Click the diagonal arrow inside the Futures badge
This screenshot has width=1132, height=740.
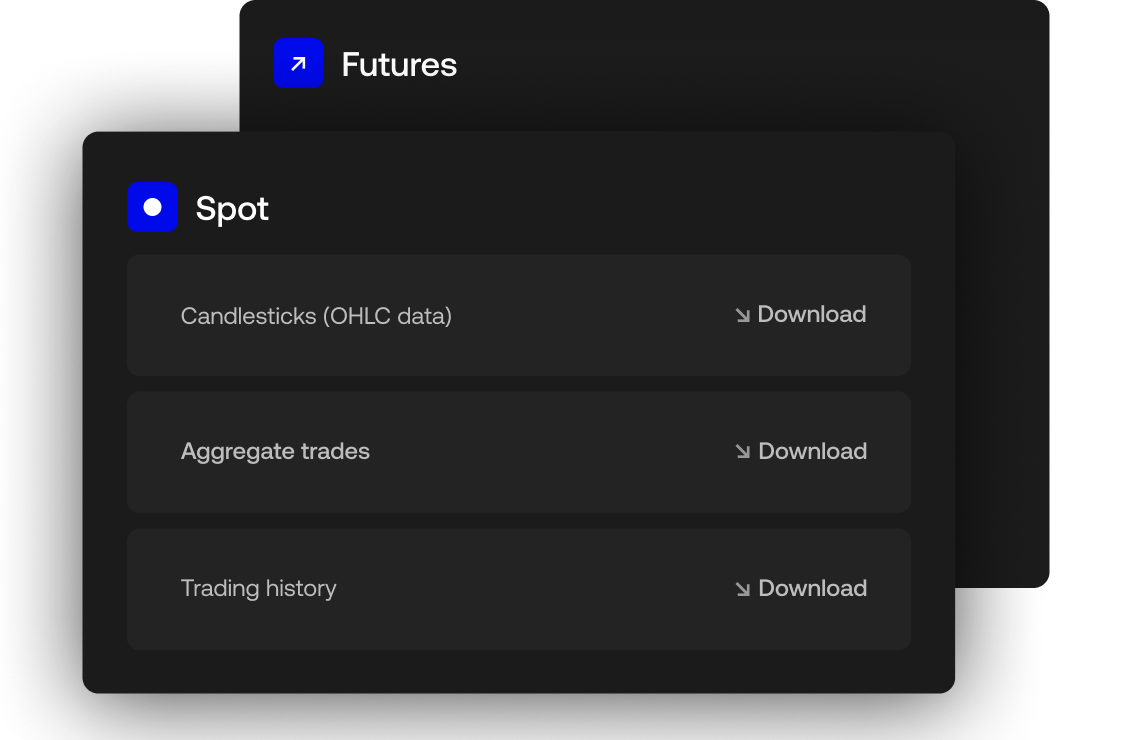click(298, 63)
